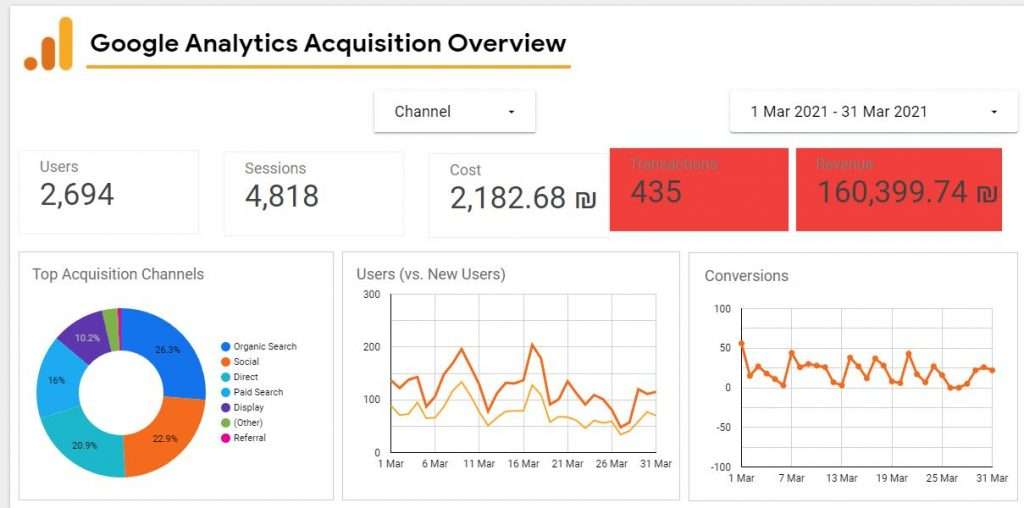Select the red Revenue scorecard 160,399.74
The width and height of the screenshot is (1024, 508).
click(x=899, y=189)
